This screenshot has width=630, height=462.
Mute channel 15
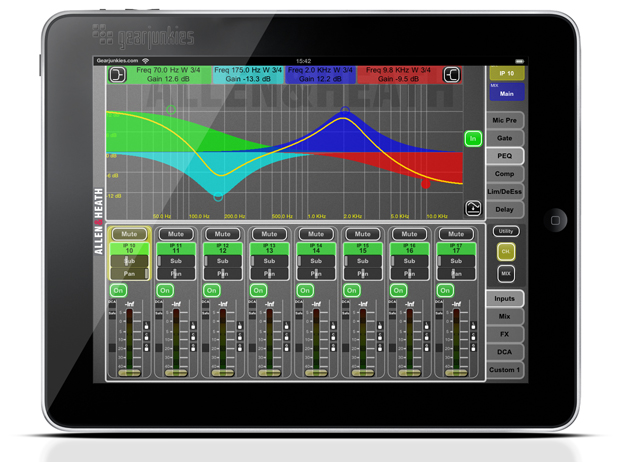click(x=362, y=234)
